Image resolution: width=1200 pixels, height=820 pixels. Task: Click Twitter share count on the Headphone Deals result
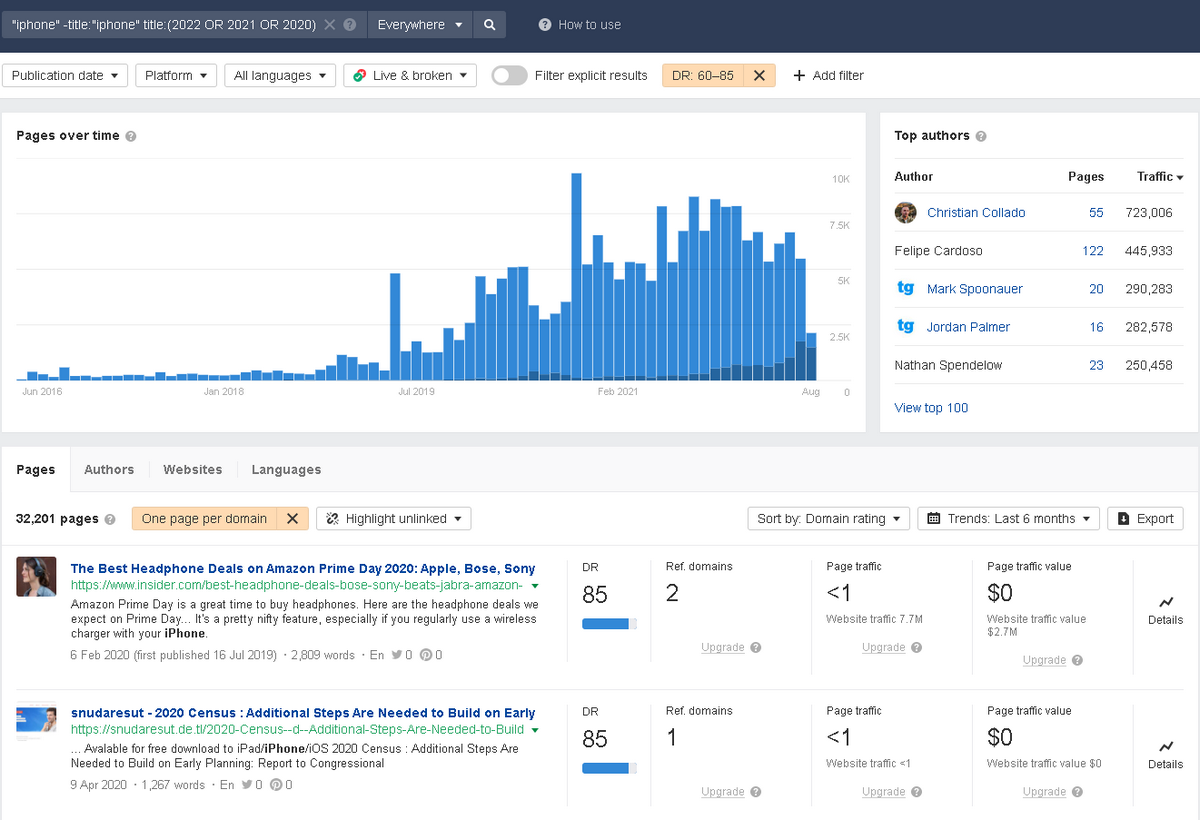point(401,655)
